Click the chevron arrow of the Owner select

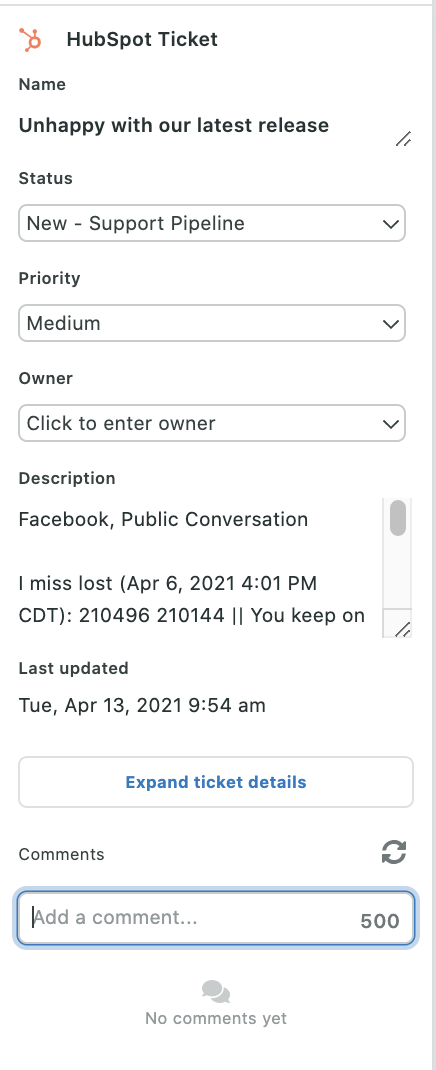tap(390, 424)
